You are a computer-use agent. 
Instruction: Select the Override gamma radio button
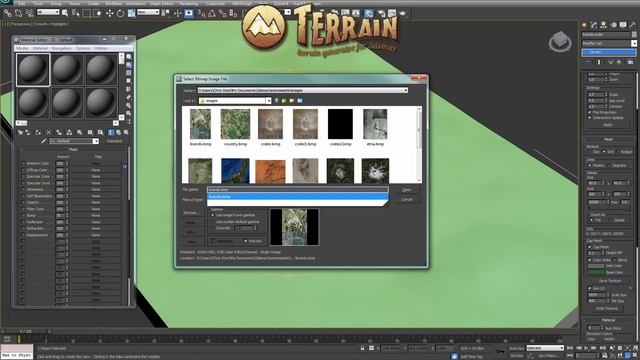(212, 228)
